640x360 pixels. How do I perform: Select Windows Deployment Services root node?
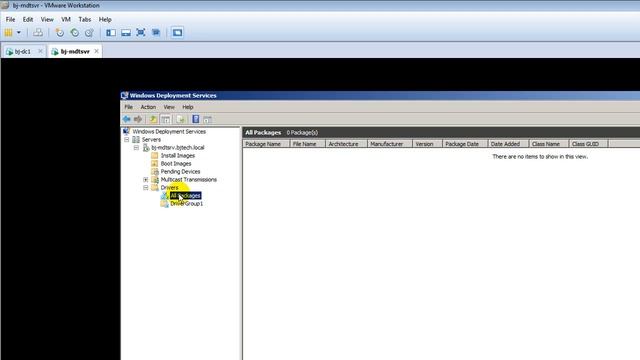169,131
